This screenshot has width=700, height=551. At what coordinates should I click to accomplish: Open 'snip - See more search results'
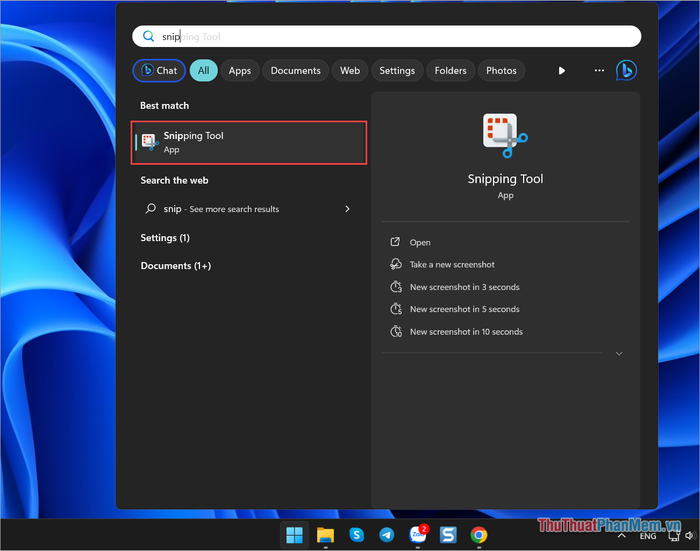[x=248, y=209]
